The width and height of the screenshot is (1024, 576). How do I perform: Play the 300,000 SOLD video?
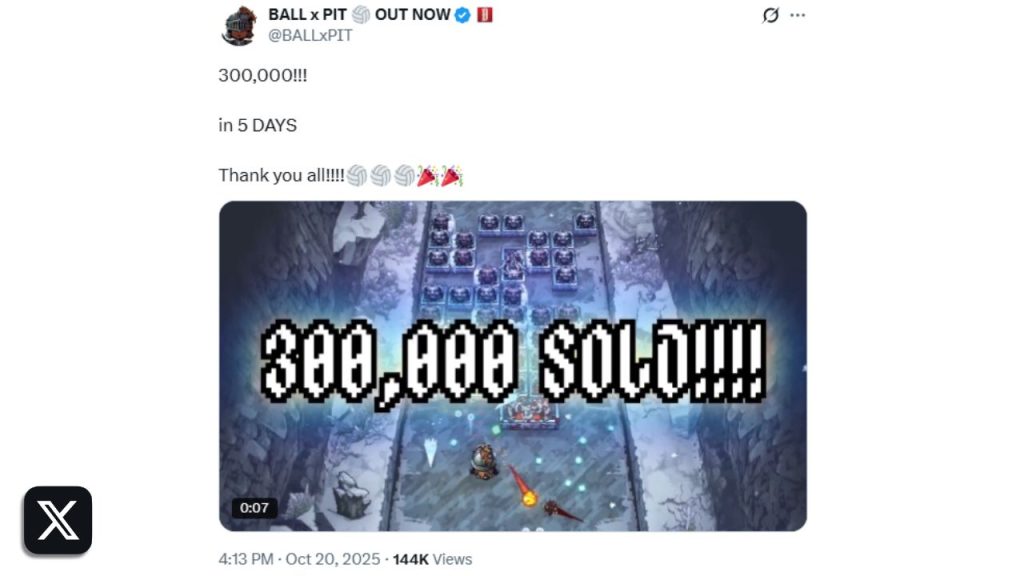(x=513, y=366)
